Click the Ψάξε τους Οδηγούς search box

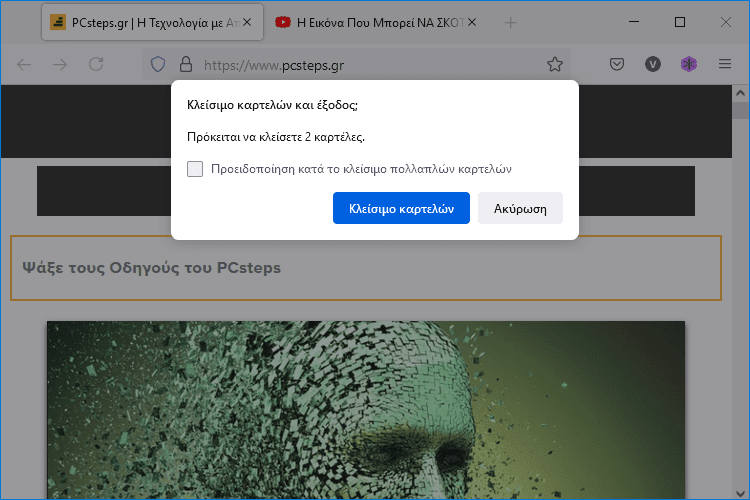click(x=366, y=268)
